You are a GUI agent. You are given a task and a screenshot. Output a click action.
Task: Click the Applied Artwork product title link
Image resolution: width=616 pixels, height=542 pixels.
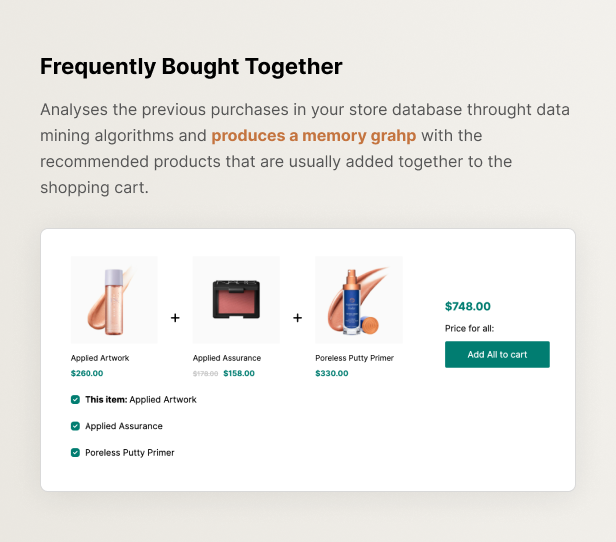100,358
